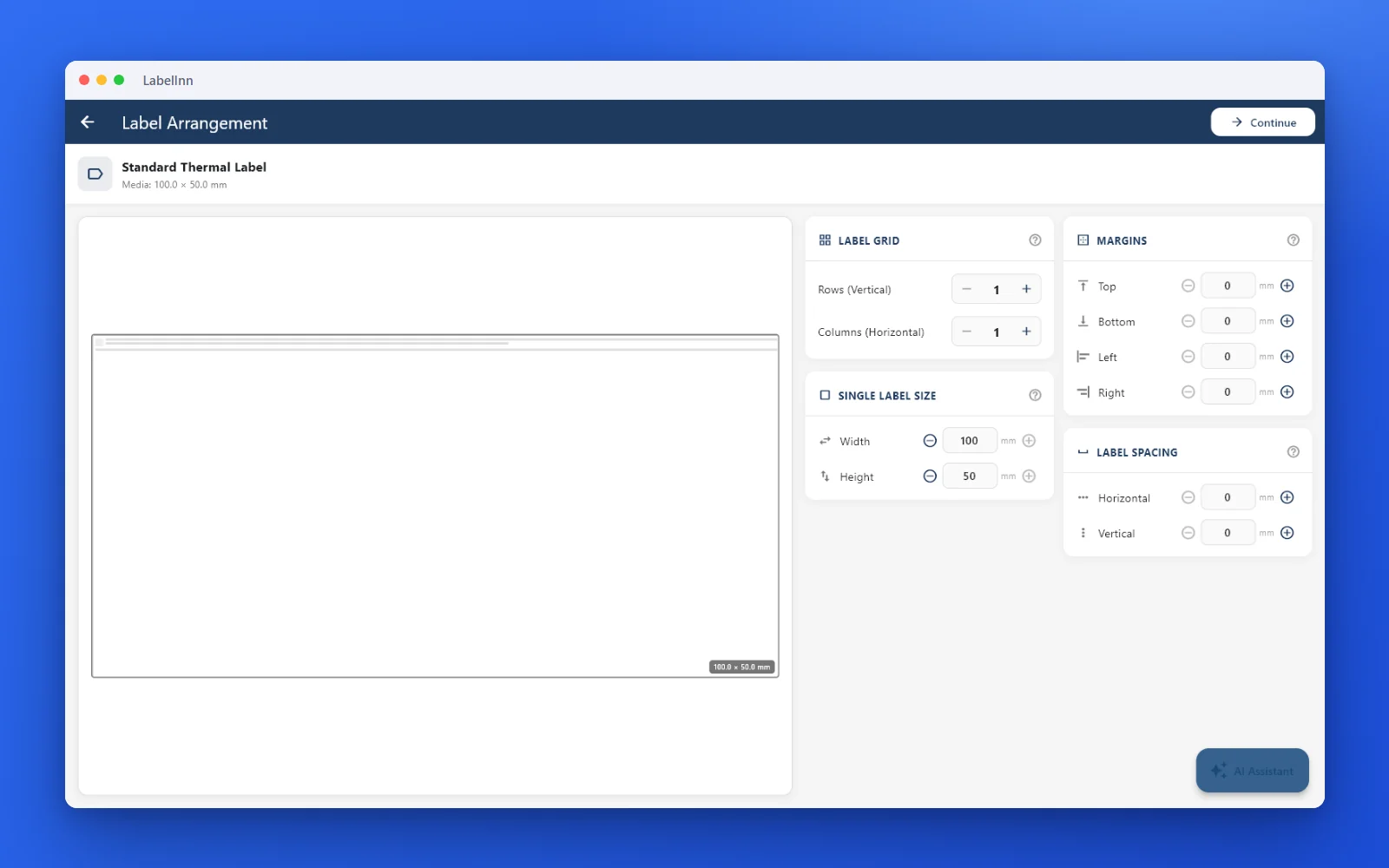Click the Left margin input field
This screenshot has height=868, width=1389.
(1228, 357)
